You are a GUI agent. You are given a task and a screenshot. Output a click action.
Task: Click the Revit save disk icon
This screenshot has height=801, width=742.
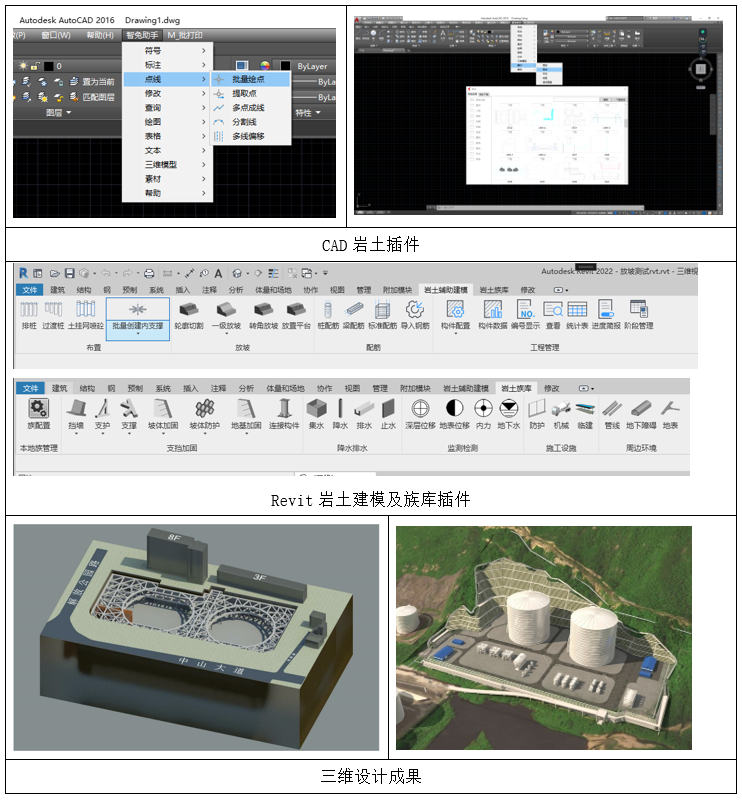click(70, 274)
